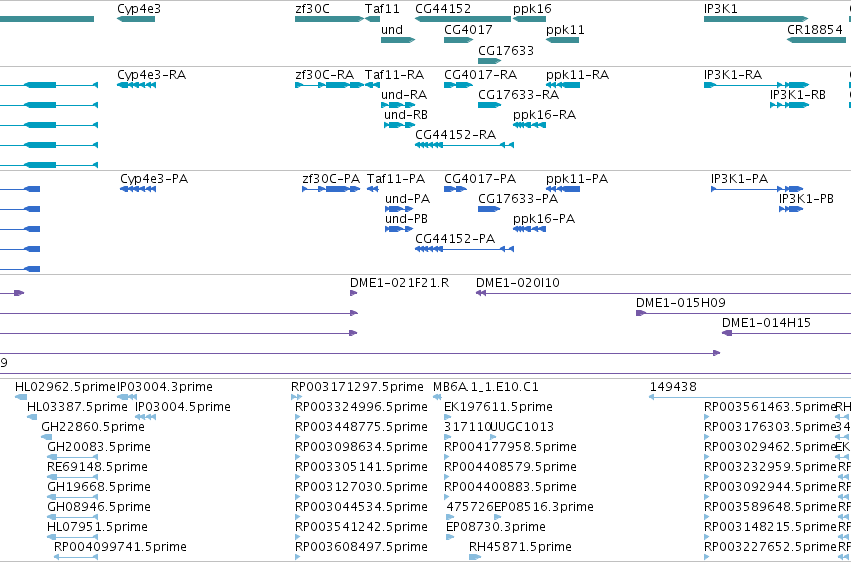Select the CG17633-RA transcript label

[x=518, y=94]
